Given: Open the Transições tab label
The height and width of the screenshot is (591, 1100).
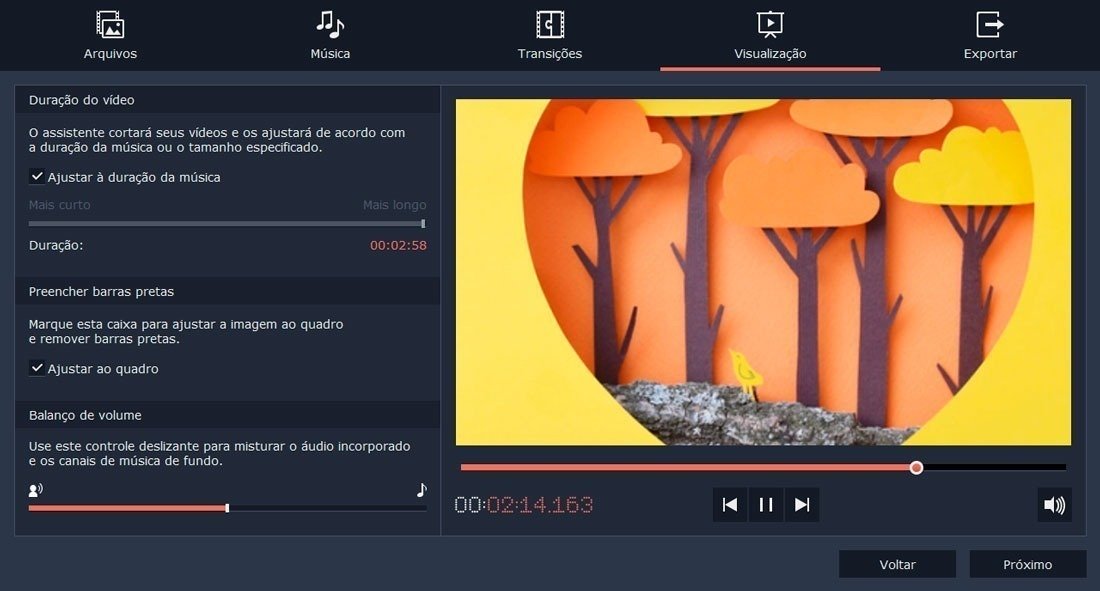Looking at the screenshot, I should coord(550,53).
